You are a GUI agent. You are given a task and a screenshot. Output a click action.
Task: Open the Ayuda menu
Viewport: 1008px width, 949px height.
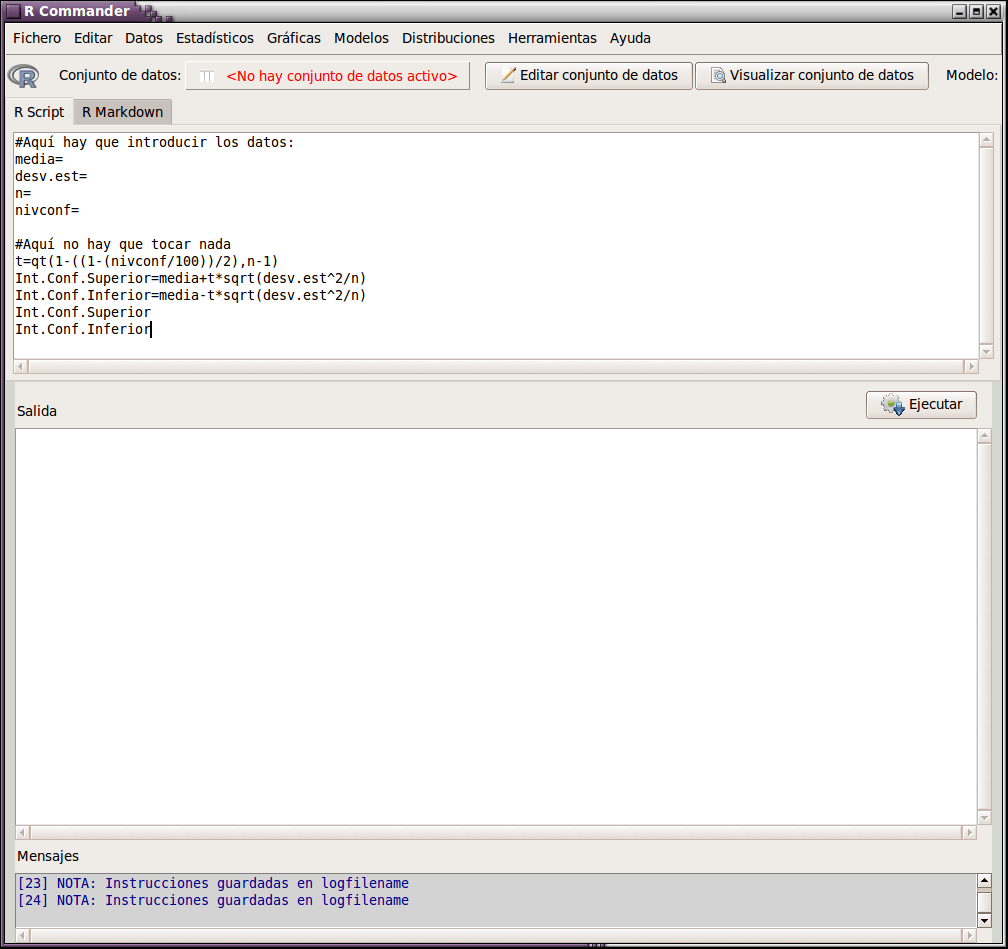[630, 38]
